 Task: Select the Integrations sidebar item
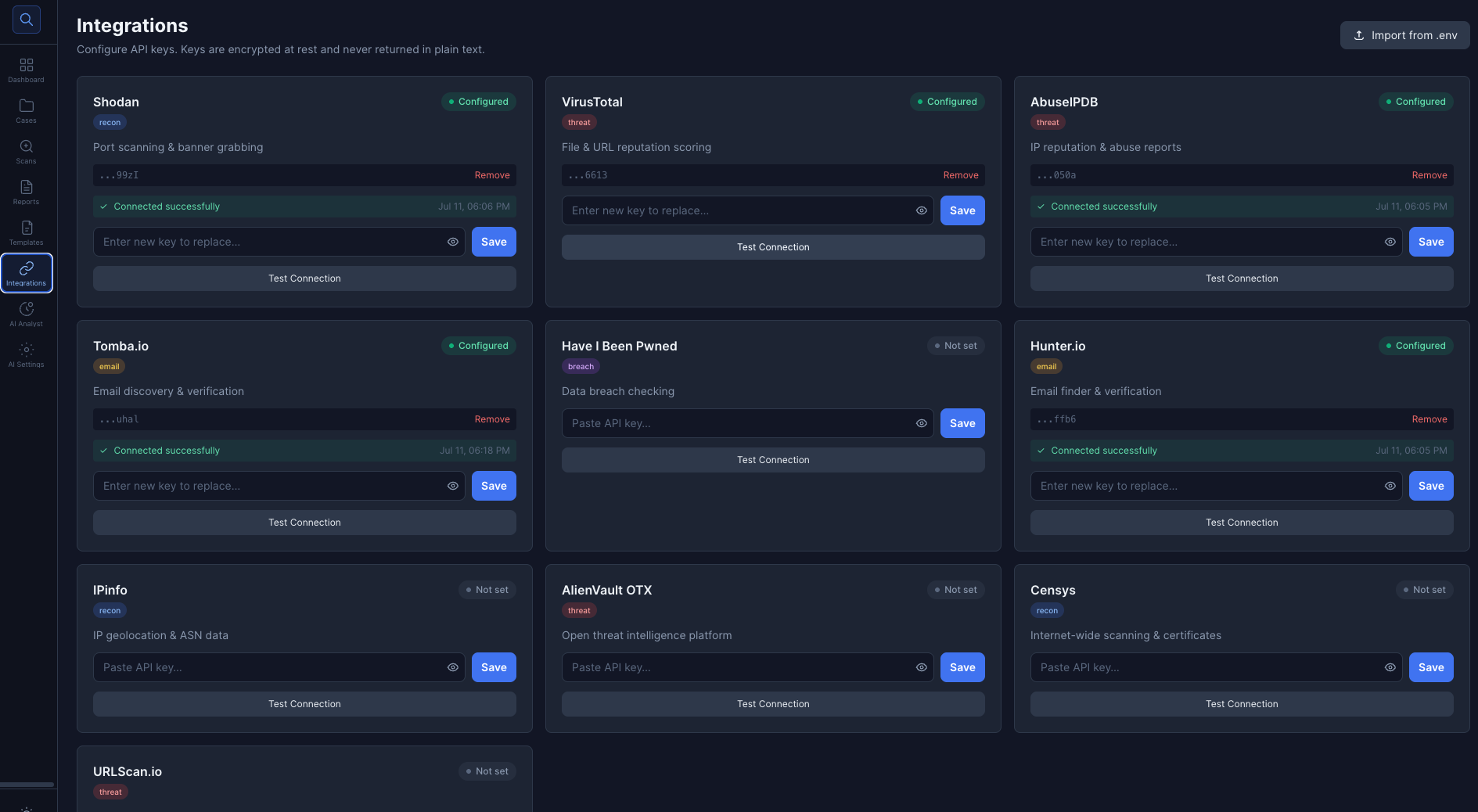point(27,273)
